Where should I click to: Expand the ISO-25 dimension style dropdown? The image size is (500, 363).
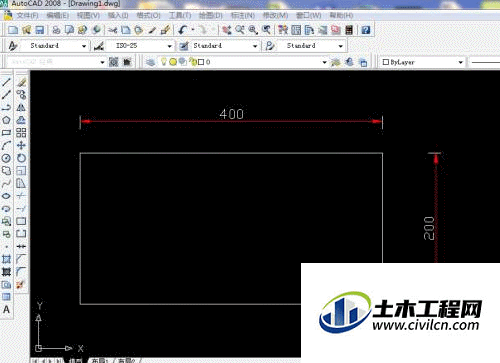(170, 46)
